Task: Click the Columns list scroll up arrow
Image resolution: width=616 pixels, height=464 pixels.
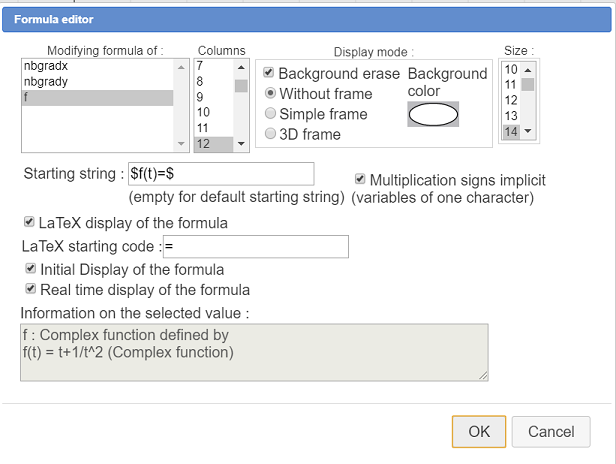Action: click(x=241, y=67)
